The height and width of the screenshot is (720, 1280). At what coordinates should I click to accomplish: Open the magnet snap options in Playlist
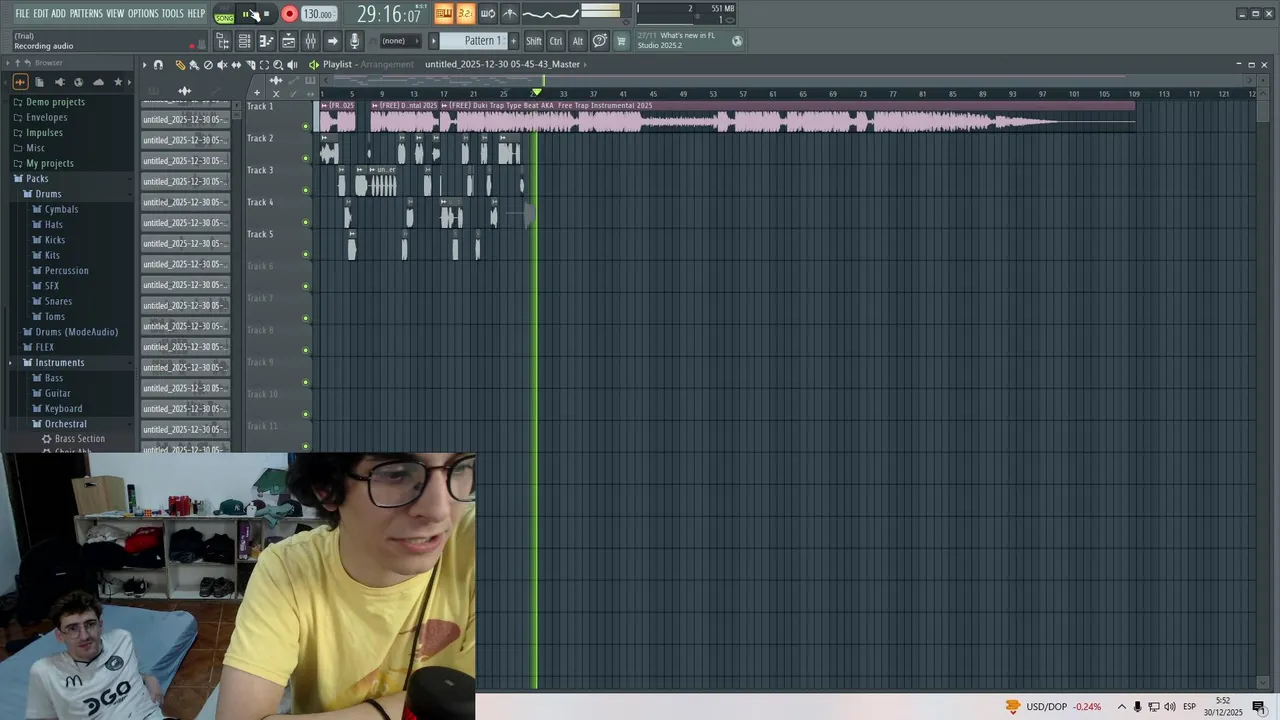click(x=158, y=64)
